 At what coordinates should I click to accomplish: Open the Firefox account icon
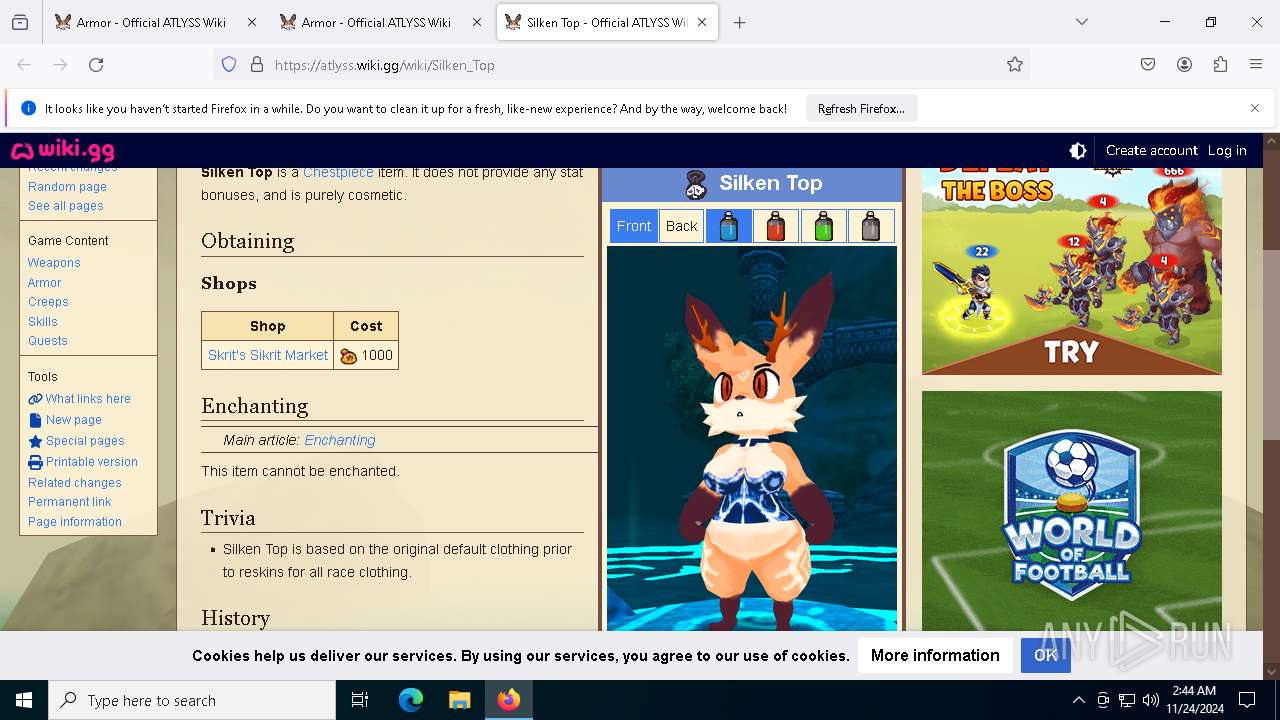tap(1184, 64)
